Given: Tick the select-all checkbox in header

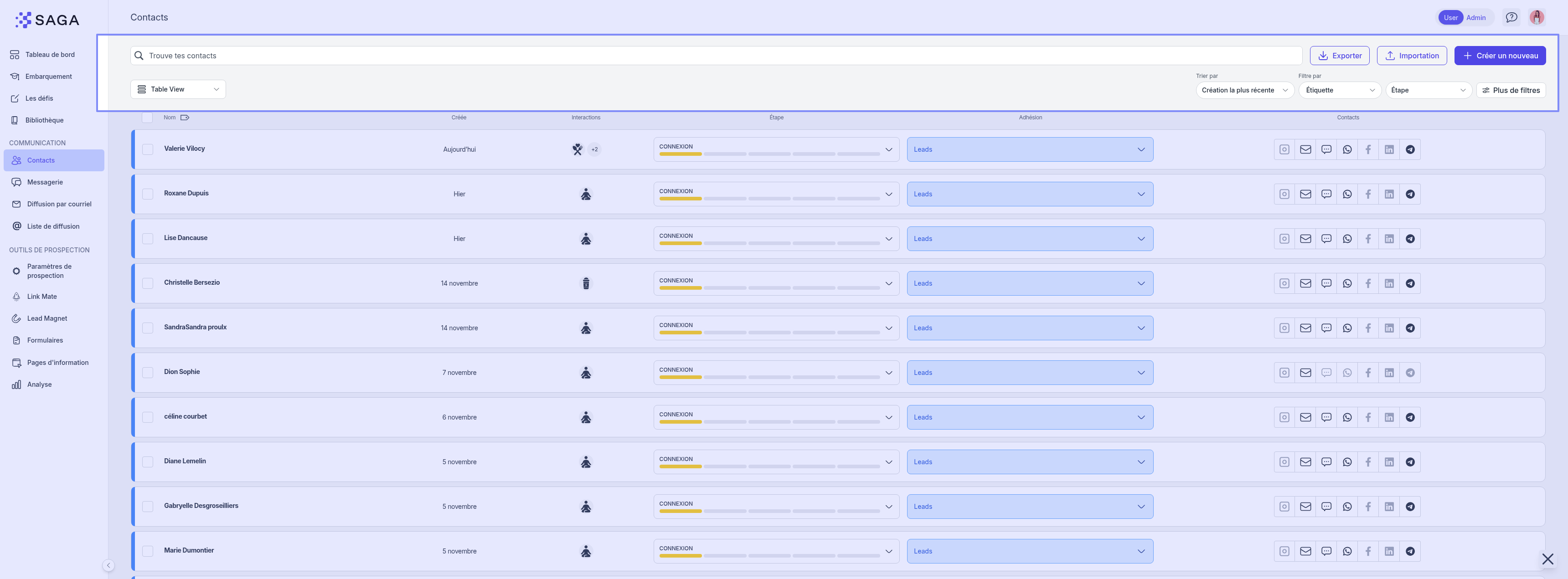Looking at the screenshot, I should [147, 118].
